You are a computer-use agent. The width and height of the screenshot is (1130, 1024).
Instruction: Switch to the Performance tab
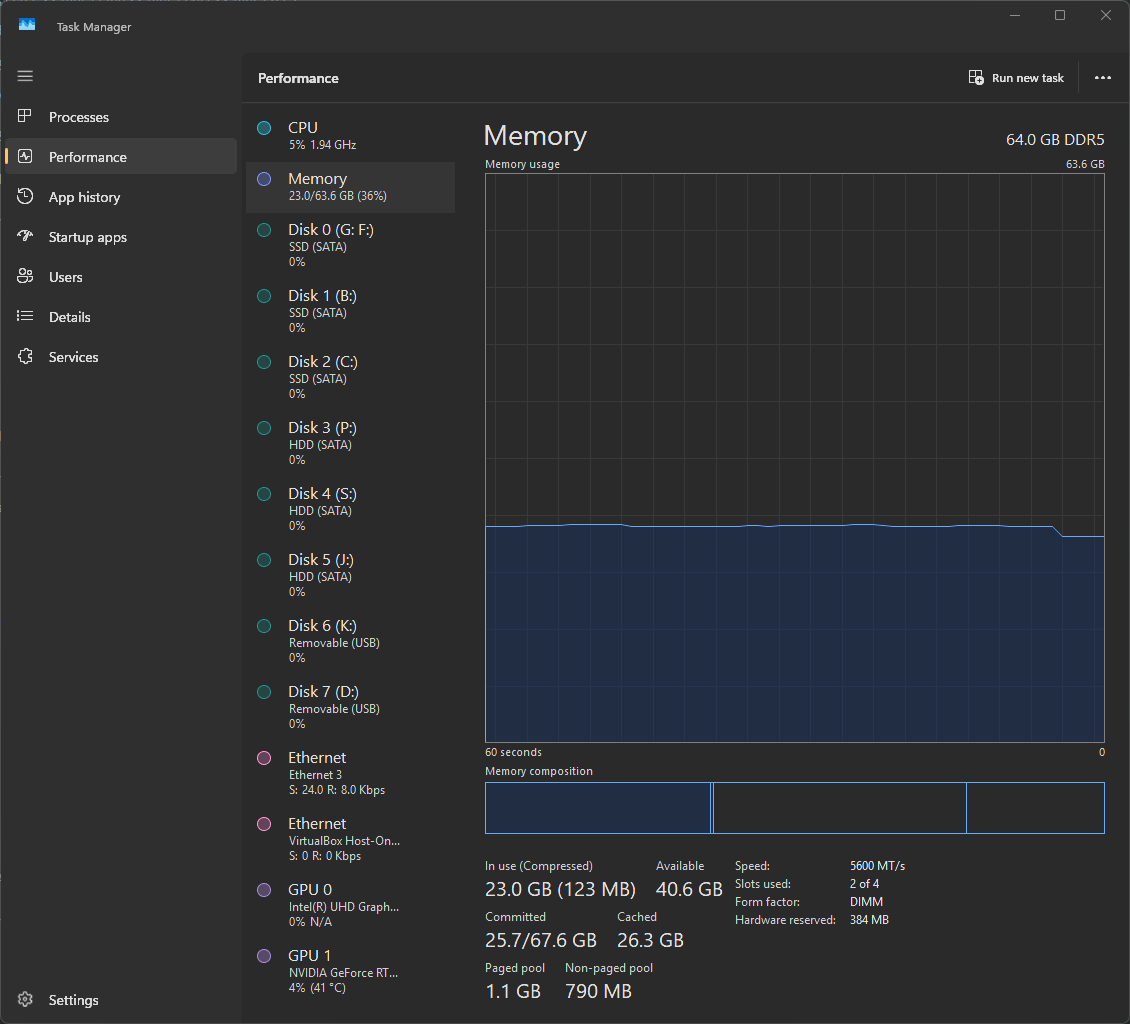(x=120, y=156)
